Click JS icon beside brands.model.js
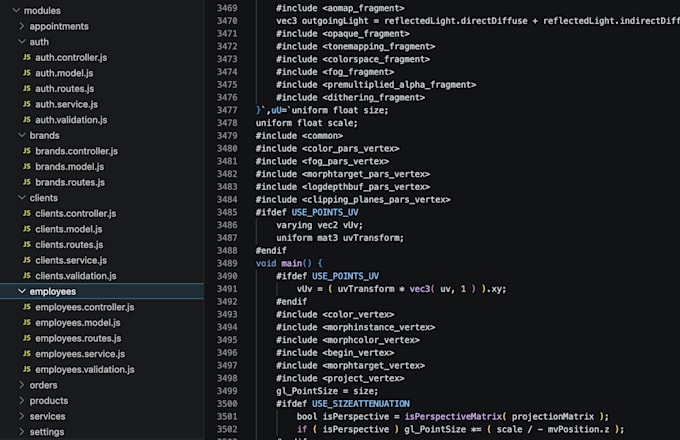Image resolution: width=680 pixels, height=440 pixels. coord(27,166)
